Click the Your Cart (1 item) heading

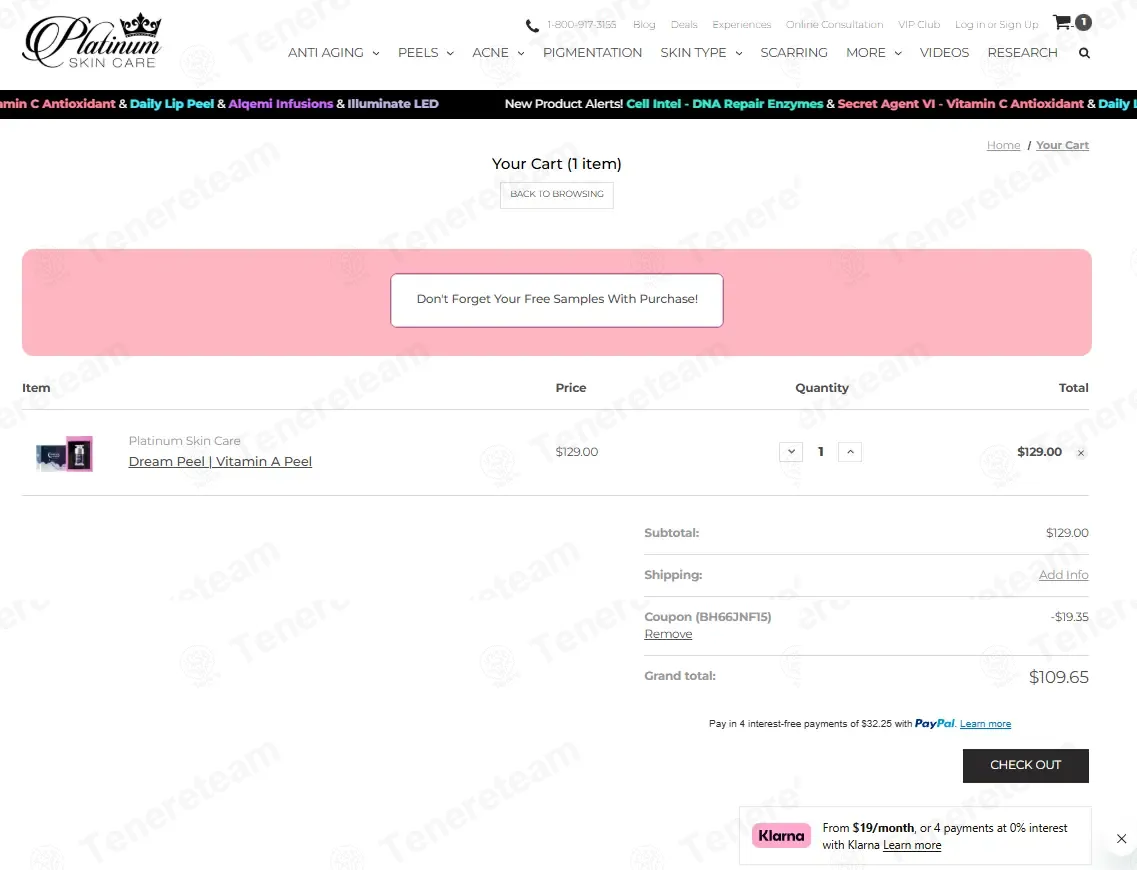point(556,164)
